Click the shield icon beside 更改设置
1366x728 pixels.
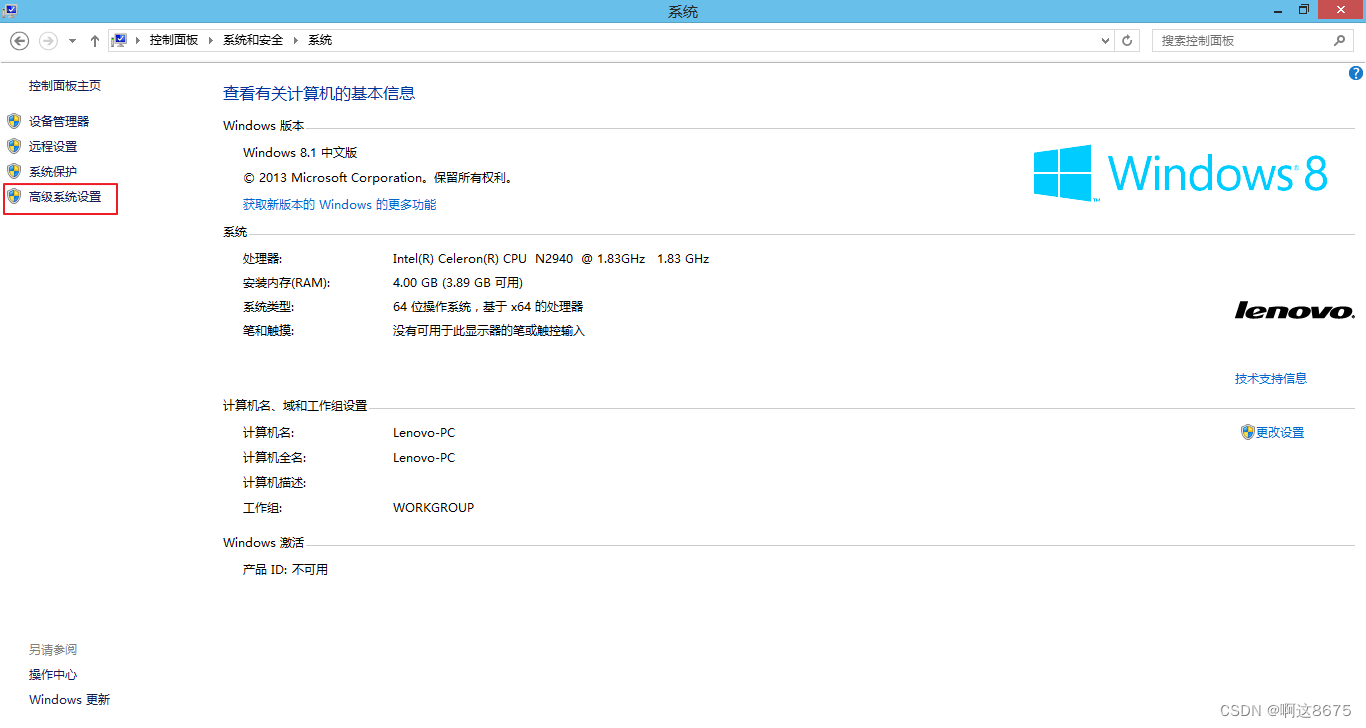(1247, 432)
